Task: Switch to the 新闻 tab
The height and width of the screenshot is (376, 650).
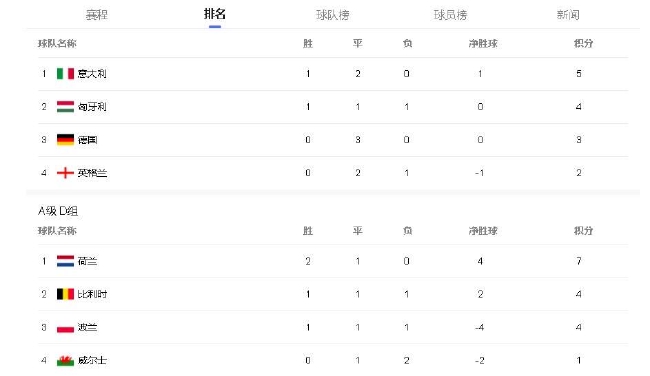Action: tap(568, 15)
